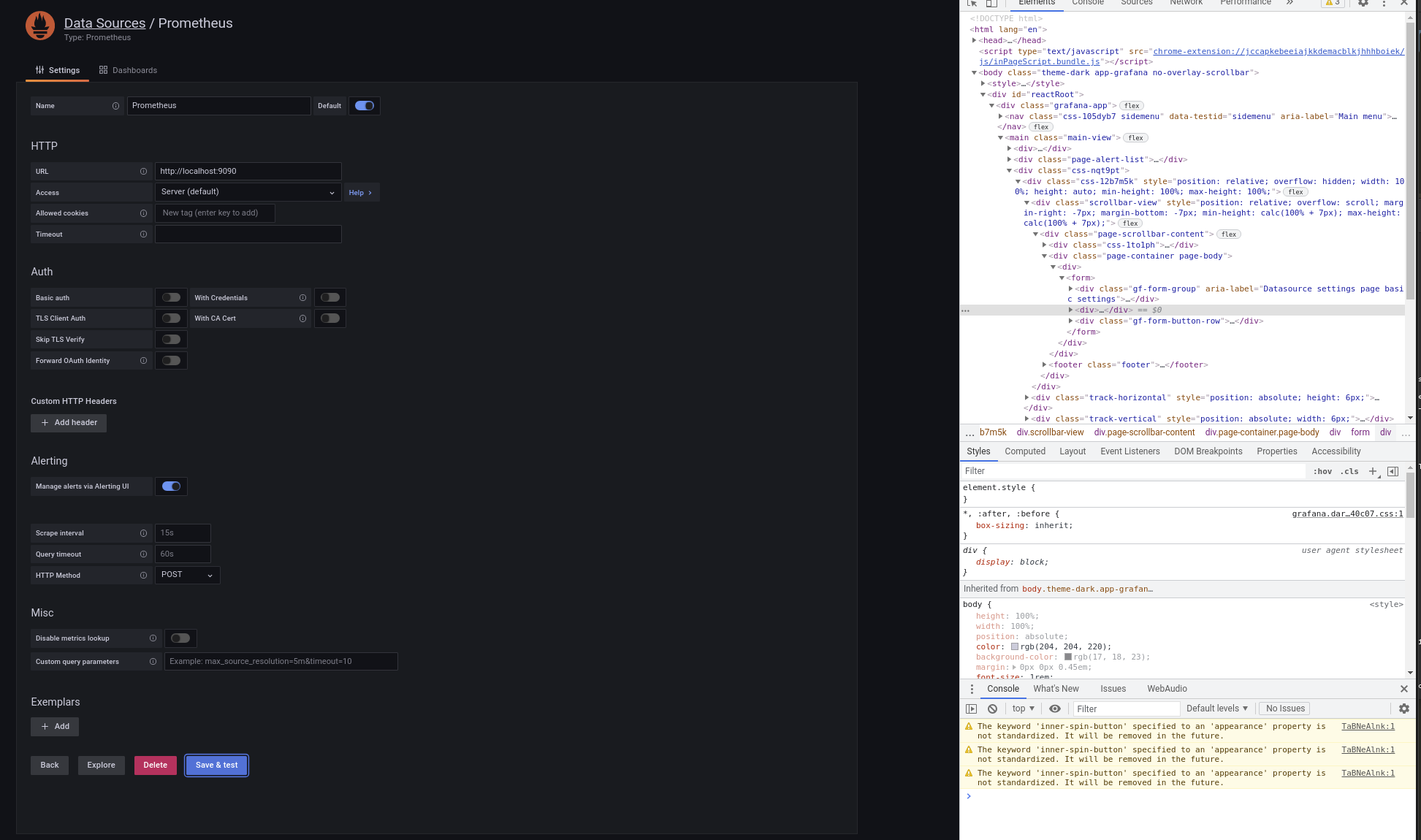
Task: Switch to the Dashboards tab
Action: [x=128, y=69]
